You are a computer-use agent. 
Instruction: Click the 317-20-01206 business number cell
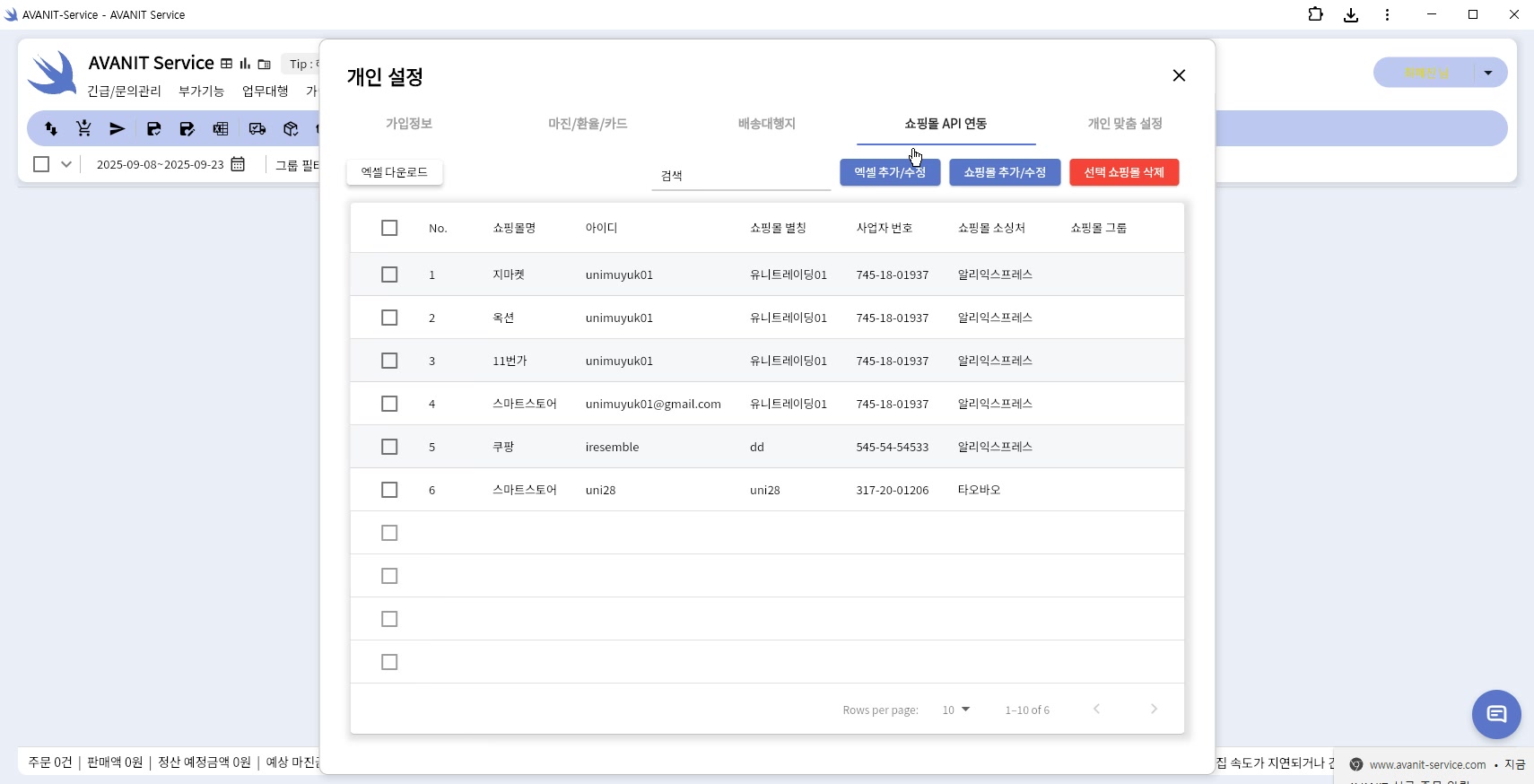(892, 490)
